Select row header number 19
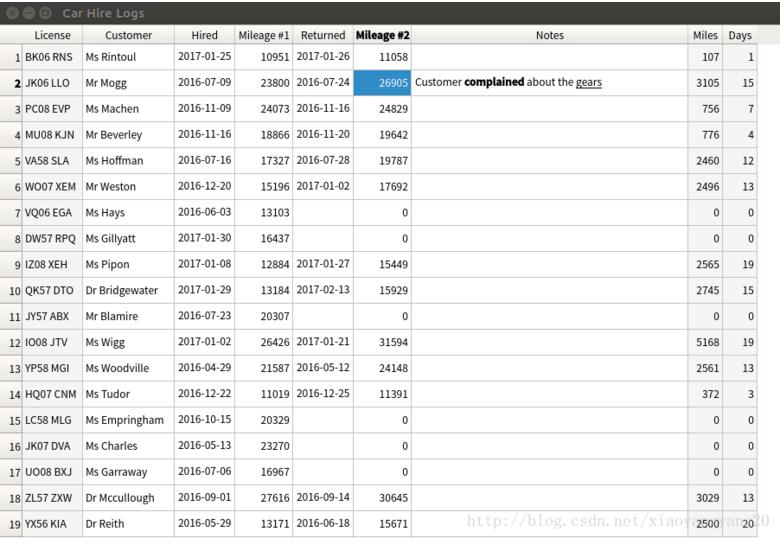The width and height of the screenshot is (780, 544). pos(11,524)
